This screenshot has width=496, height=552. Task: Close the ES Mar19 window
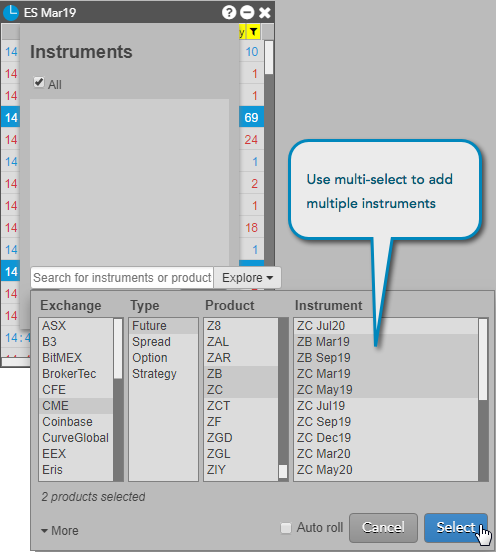(x=265, y=13)
